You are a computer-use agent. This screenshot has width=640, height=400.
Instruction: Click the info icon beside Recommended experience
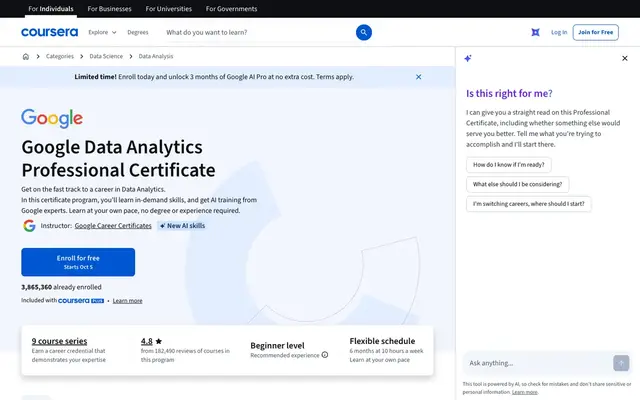pyautogui.click(x=325, y=355)
